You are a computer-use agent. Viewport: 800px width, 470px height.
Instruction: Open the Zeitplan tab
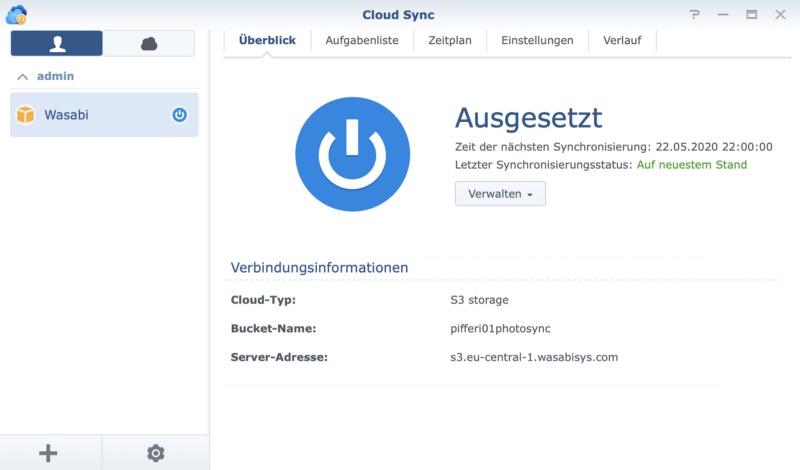tap(449, 40)
